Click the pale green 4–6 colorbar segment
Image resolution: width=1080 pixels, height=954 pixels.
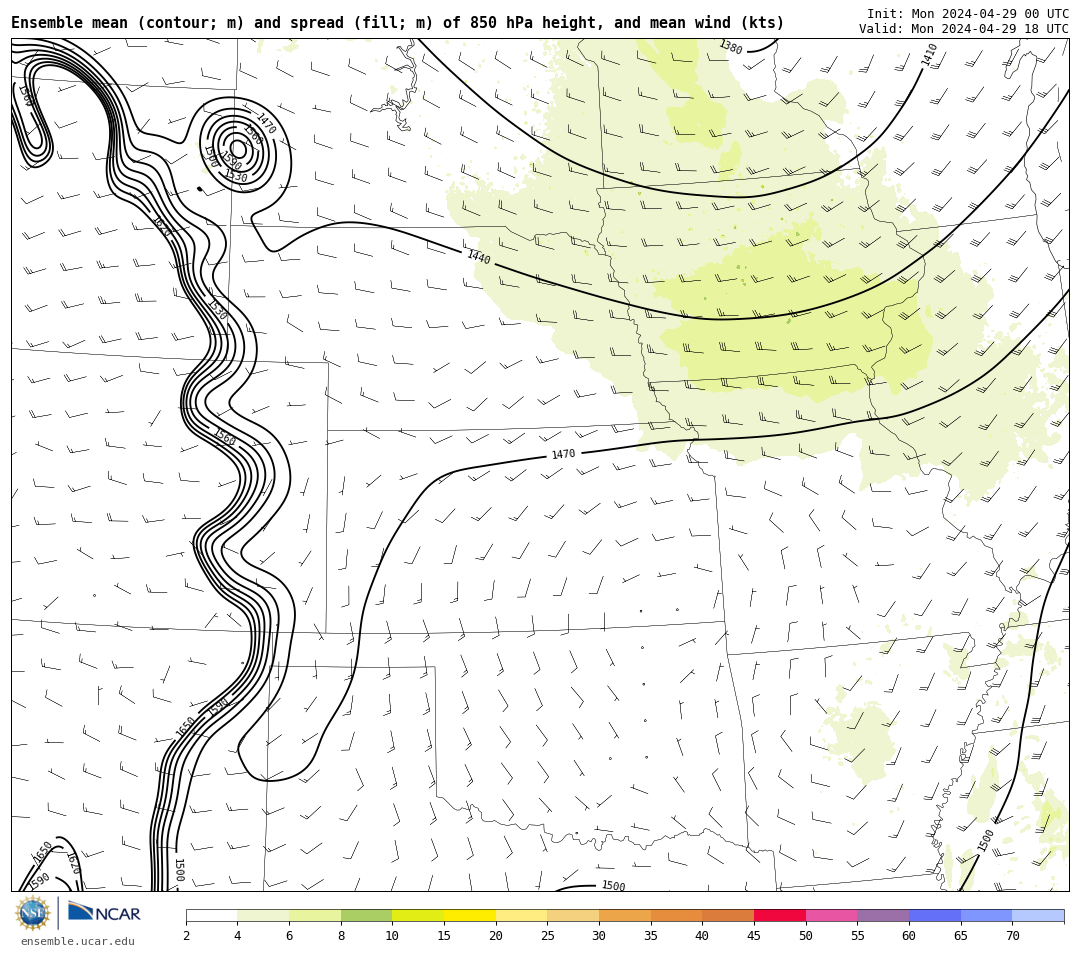pos(263,915)
